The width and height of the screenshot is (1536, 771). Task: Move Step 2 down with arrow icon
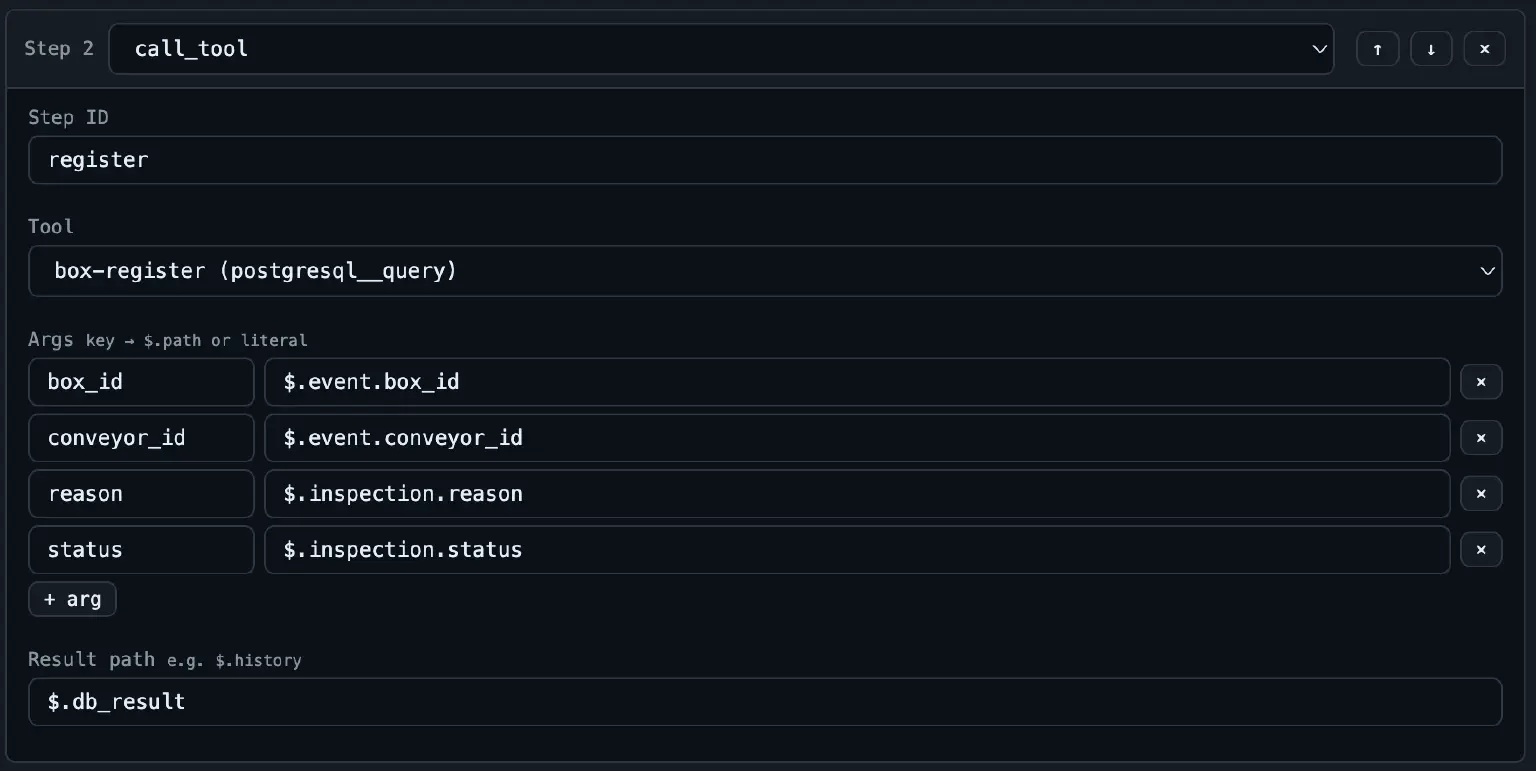point(1431,49)
